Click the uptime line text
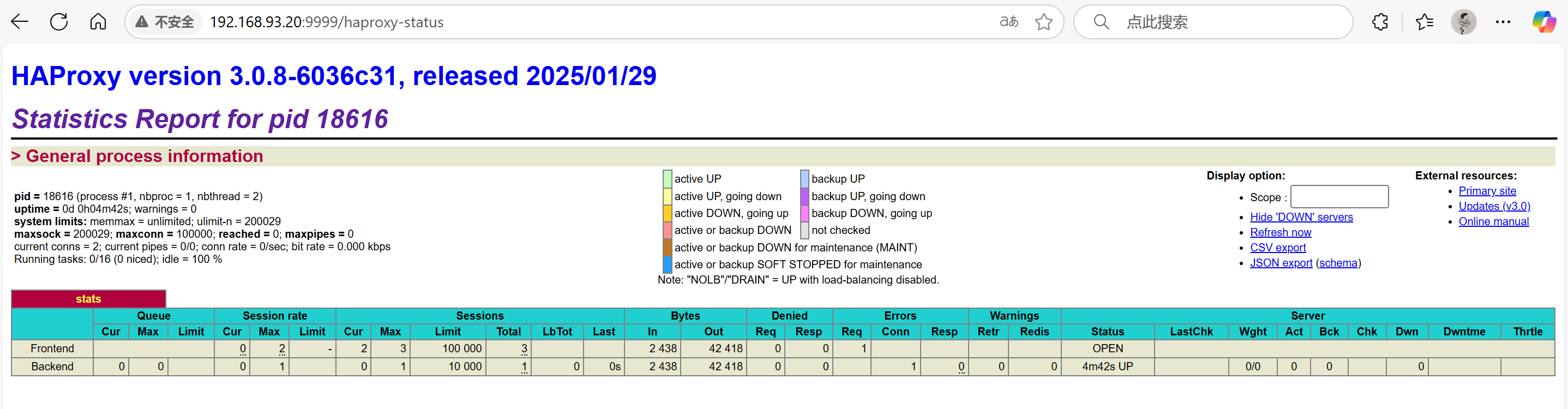1568x409 pixels. click(105, 209)
